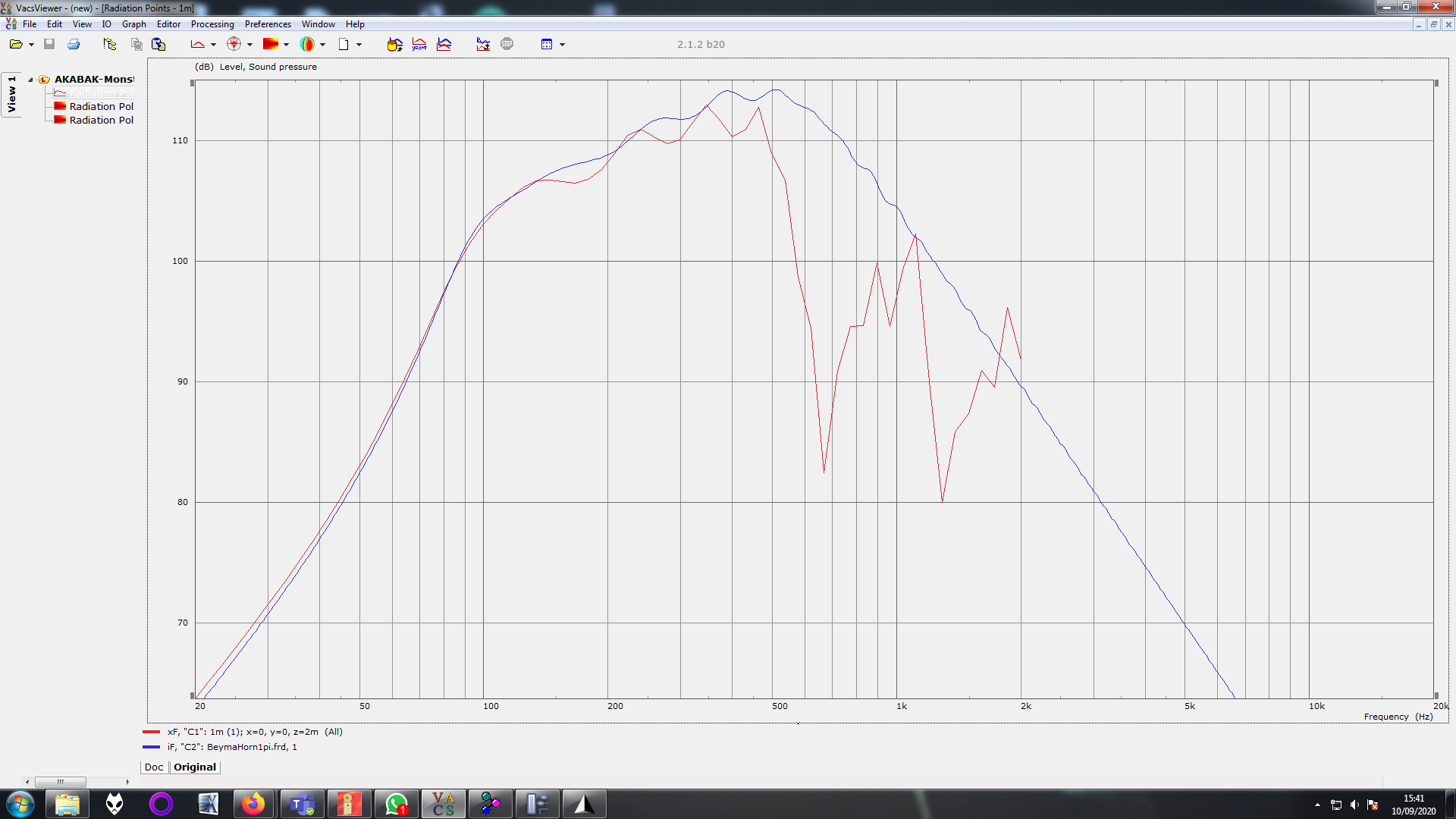Viewport: 1456px width, 819px height.
Task: Click the Print icon in toolbar
Action: tap(74, 45)
